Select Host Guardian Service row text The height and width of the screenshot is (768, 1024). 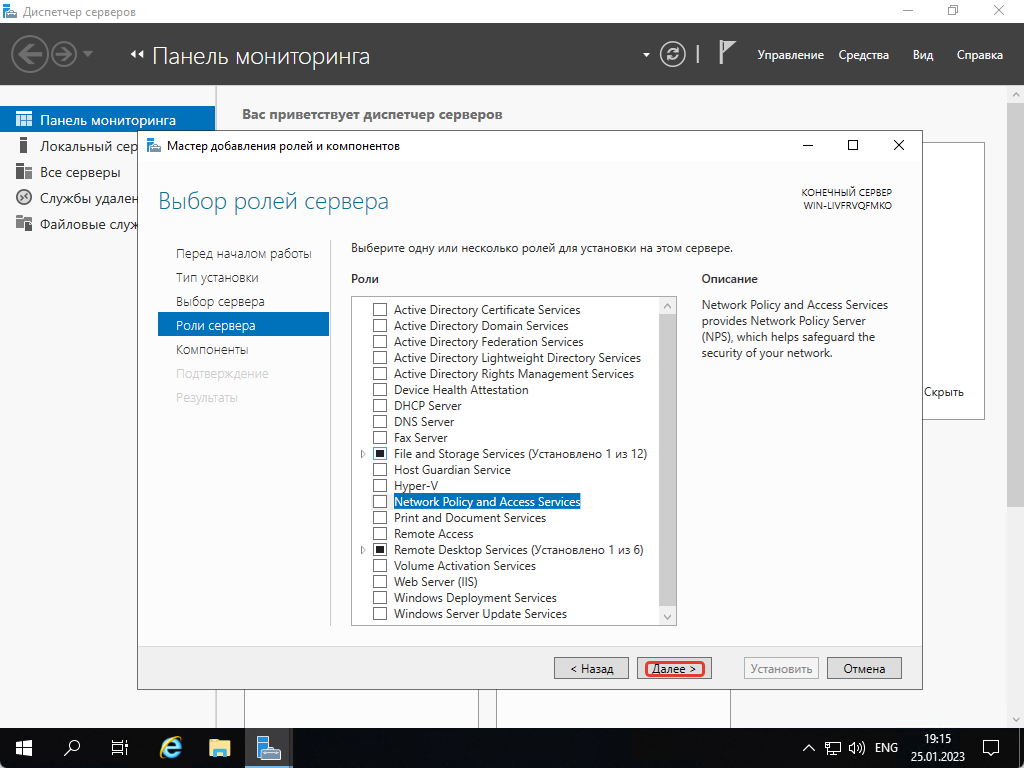pos(452,470)
